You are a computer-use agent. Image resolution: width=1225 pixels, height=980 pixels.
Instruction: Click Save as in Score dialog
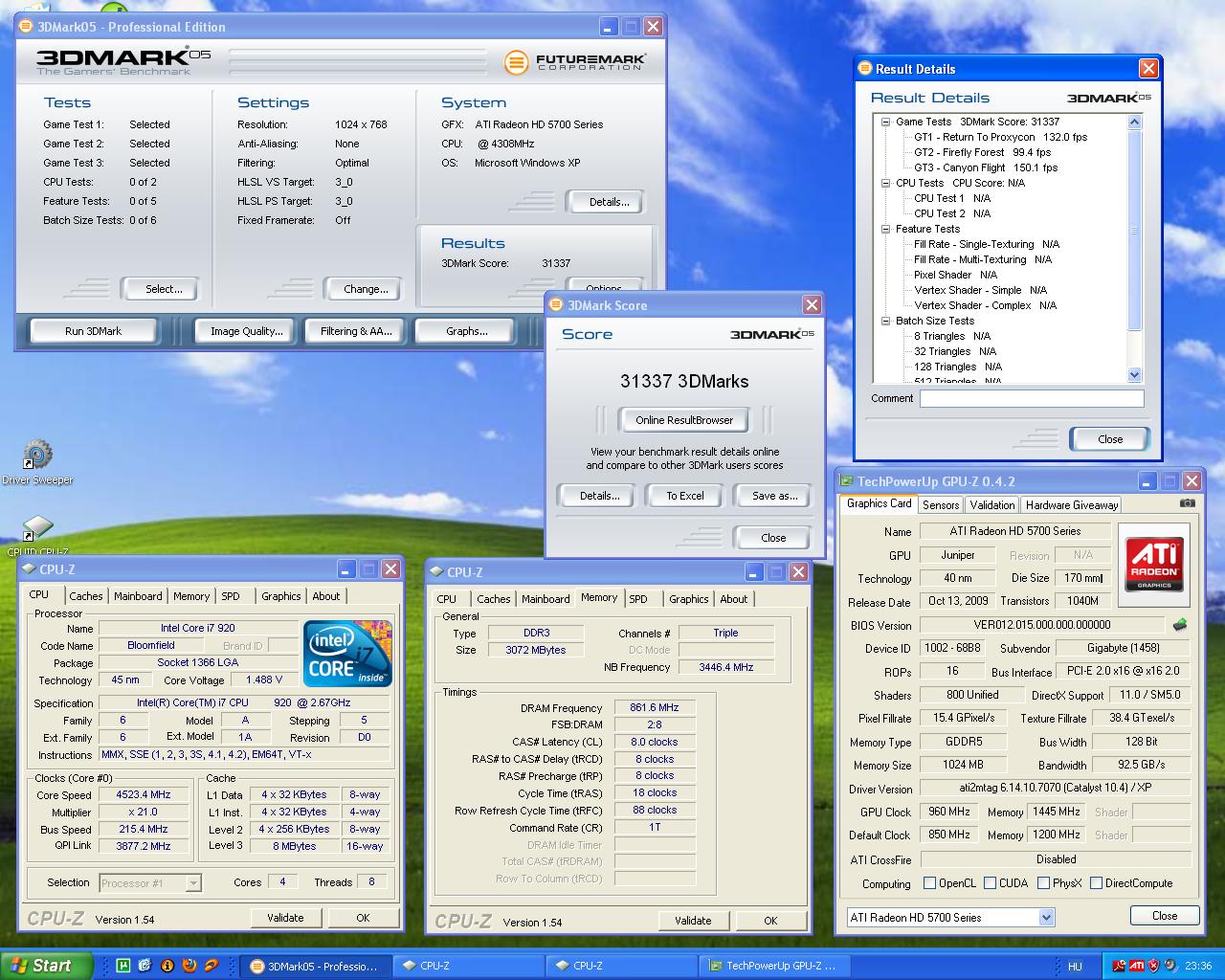[774, 496]
